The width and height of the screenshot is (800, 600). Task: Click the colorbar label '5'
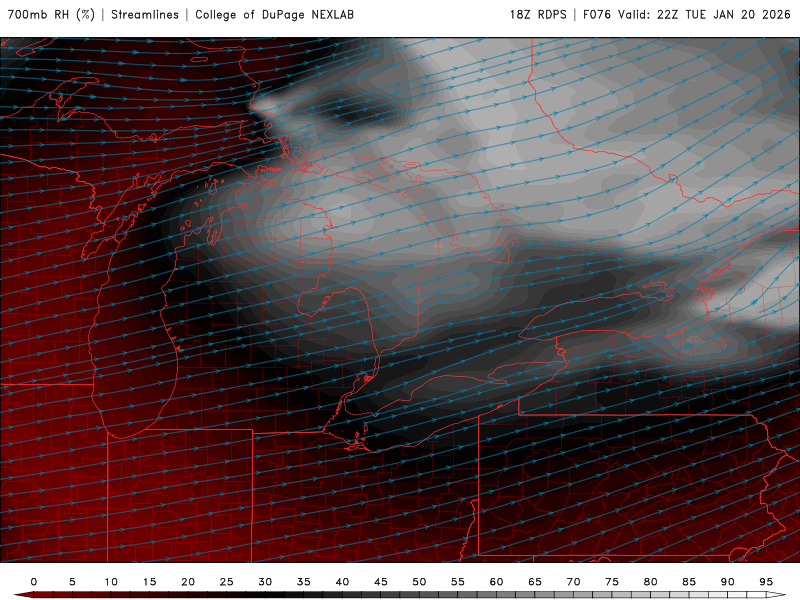point(72,582)
